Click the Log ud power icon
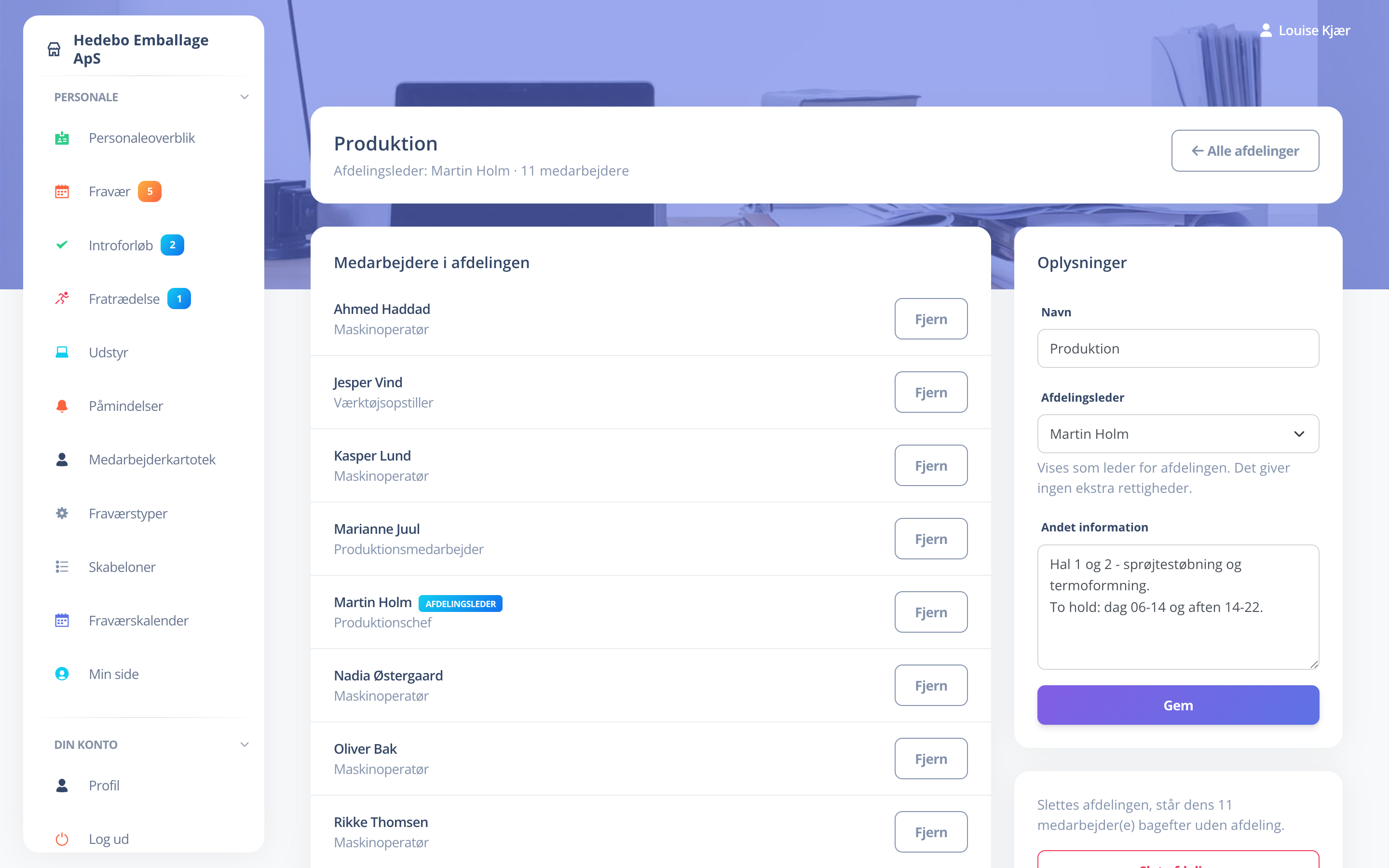 click(x=62, y=839)
